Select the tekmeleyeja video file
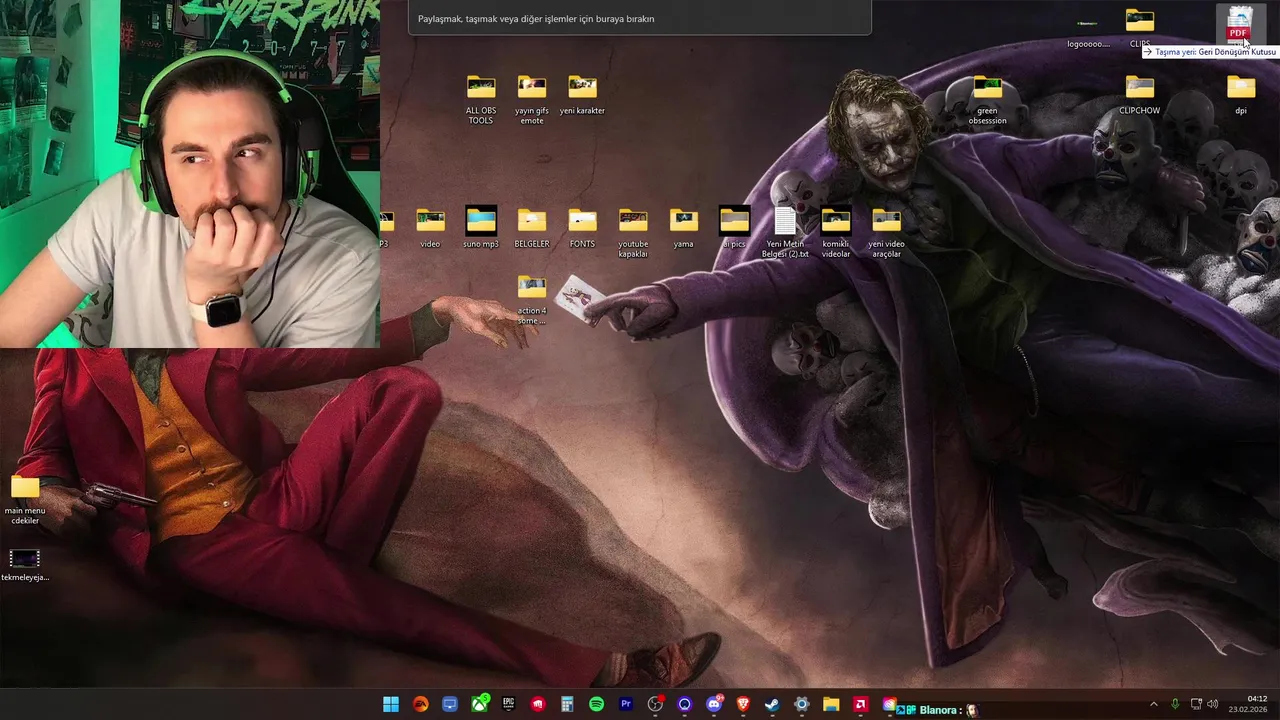1280x720 pixels. coord(25,565)
